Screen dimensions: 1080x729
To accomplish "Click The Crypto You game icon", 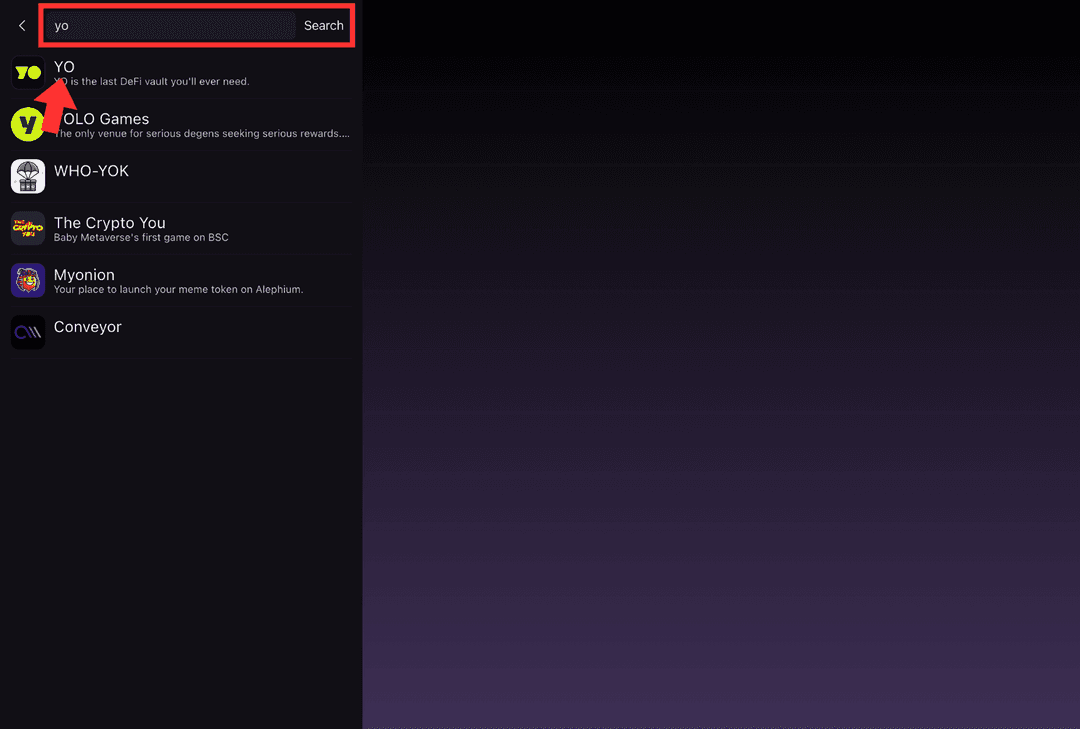I will (28, 228).
